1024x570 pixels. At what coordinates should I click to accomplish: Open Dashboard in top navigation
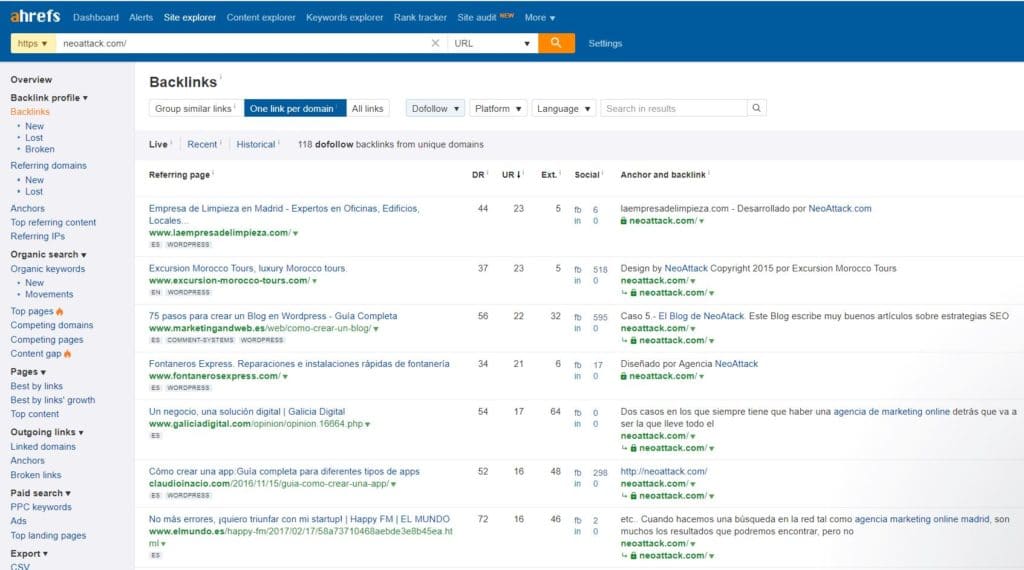[x=96, y=18]
